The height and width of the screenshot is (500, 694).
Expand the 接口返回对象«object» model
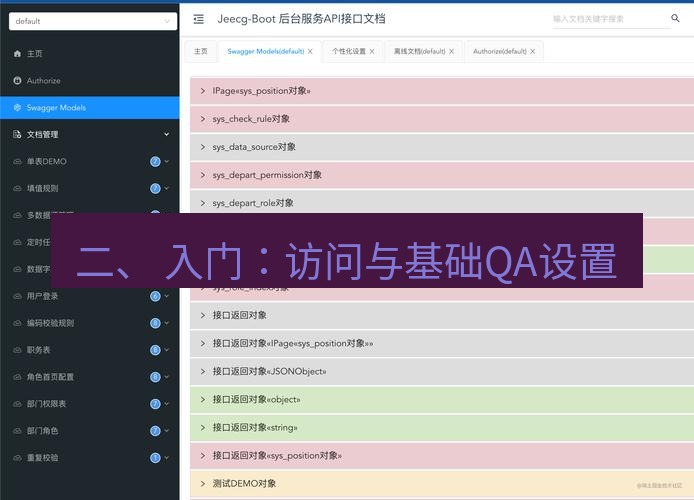click(x=442, y=400)
